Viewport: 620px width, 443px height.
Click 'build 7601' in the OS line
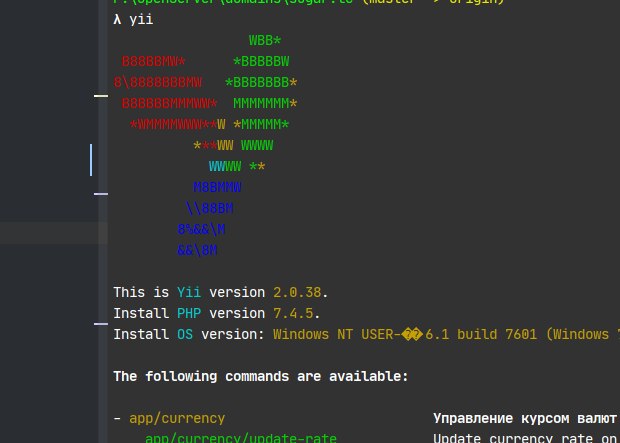click(497, 334)
